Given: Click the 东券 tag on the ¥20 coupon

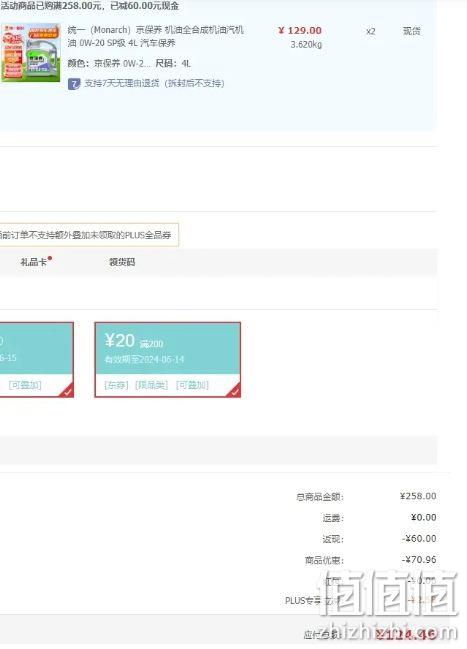Looking at the screenshot, I should (116, 385).
